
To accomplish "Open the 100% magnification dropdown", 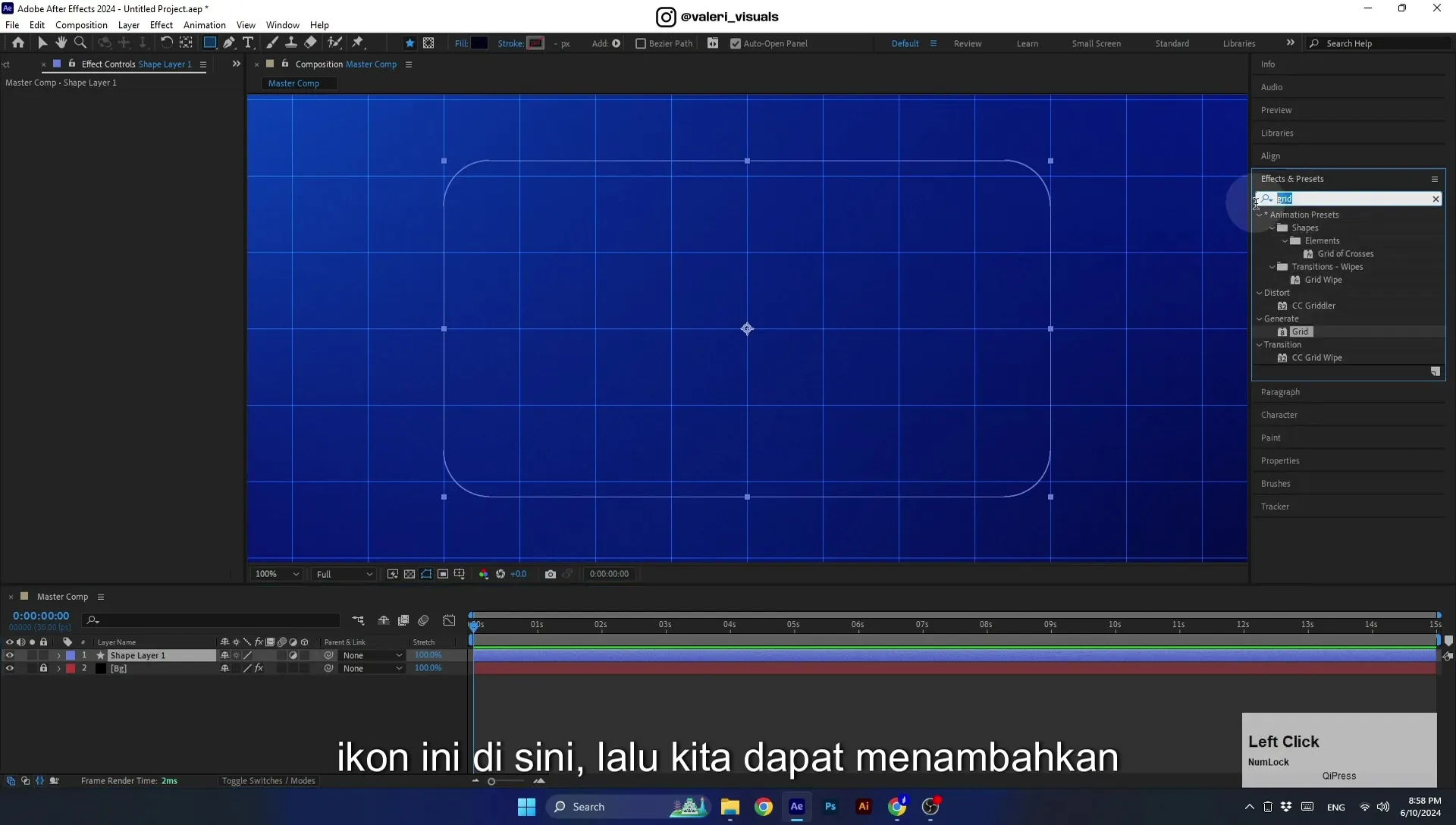I will click(x=277, y=574).
